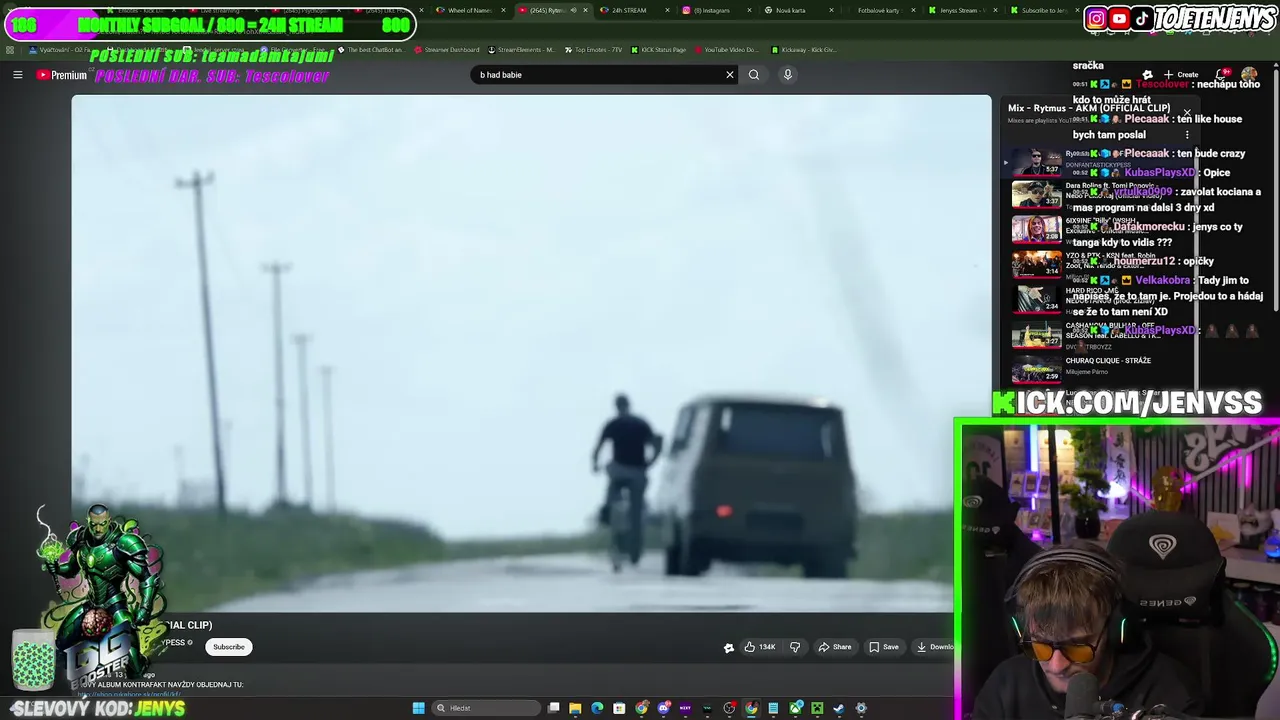Viewport: 1280px width, 720px height.
Task: Open Discord from the taskbar
Action: pyautogui.click(x=664, y=708)
